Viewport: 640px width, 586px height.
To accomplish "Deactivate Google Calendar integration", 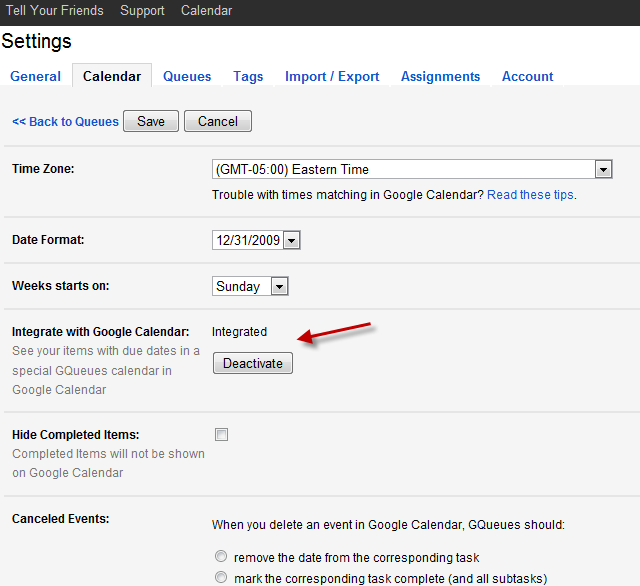I will [253, 363].
